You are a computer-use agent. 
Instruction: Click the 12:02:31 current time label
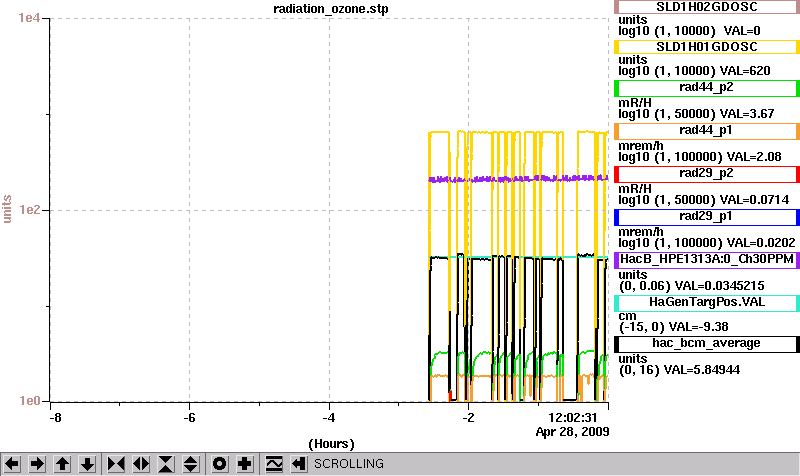point(572,418)
